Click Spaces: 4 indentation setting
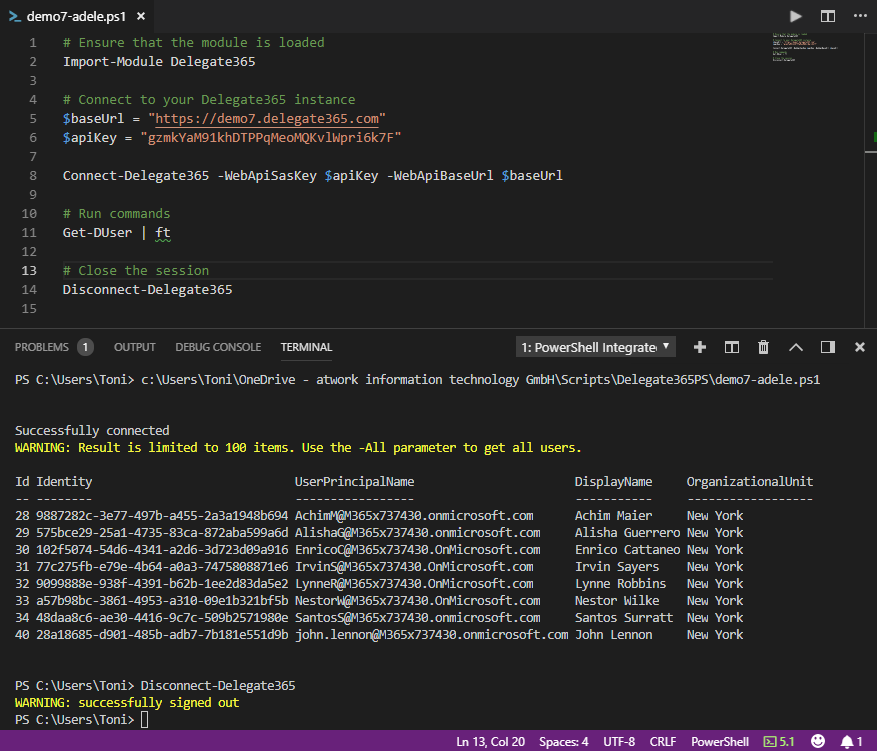 [564, 741]
